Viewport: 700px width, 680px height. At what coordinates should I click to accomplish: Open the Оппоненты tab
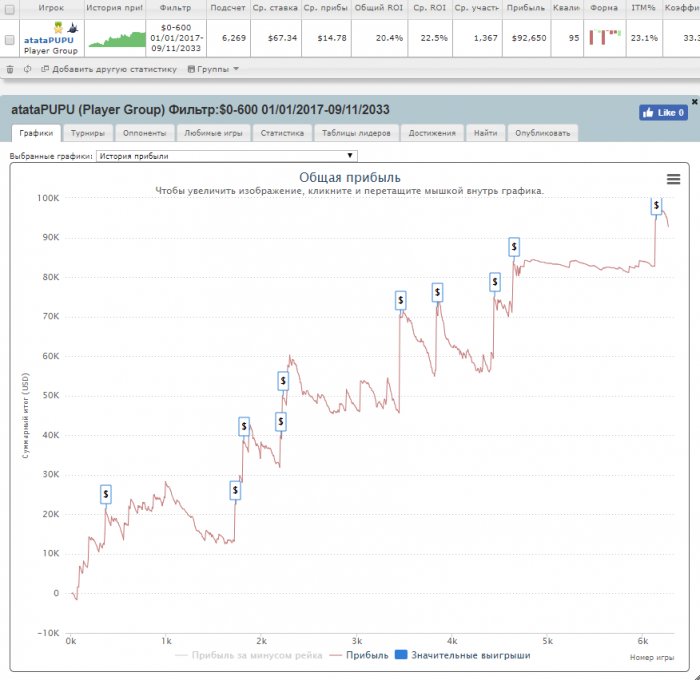tap(144, 133)
